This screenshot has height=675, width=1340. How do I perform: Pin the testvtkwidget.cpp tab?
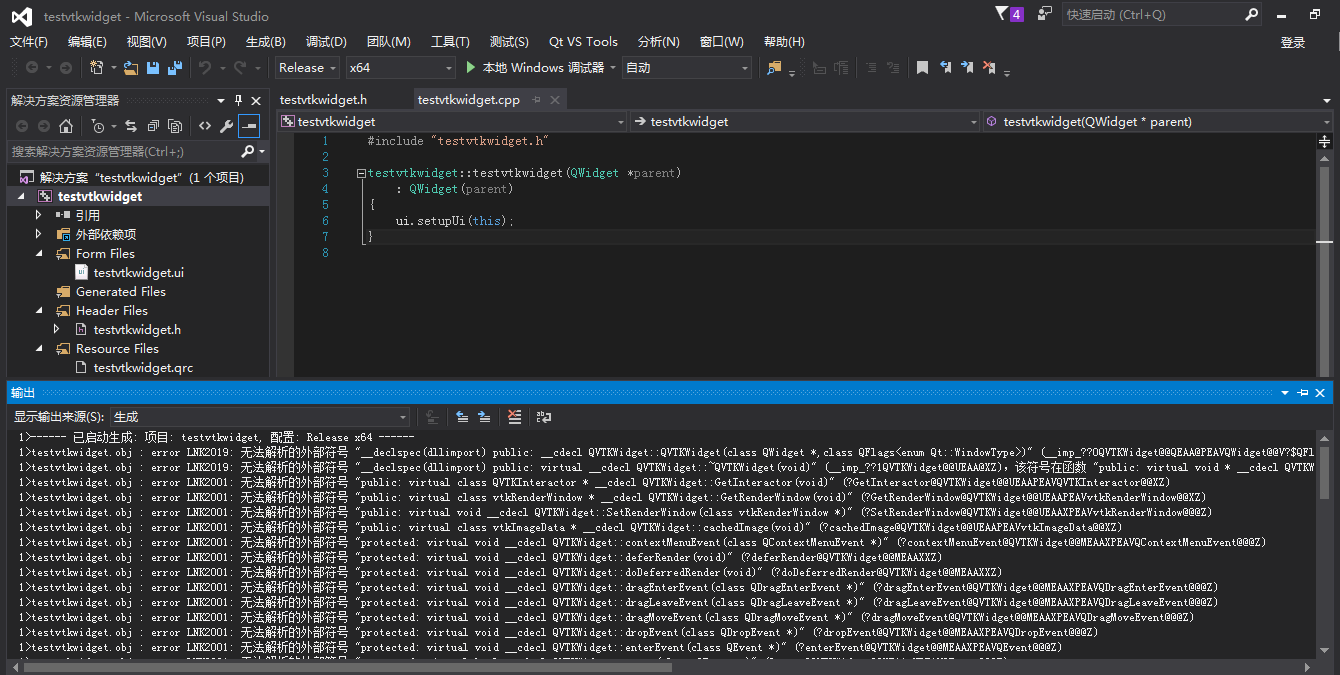click(x=537, y=100)
